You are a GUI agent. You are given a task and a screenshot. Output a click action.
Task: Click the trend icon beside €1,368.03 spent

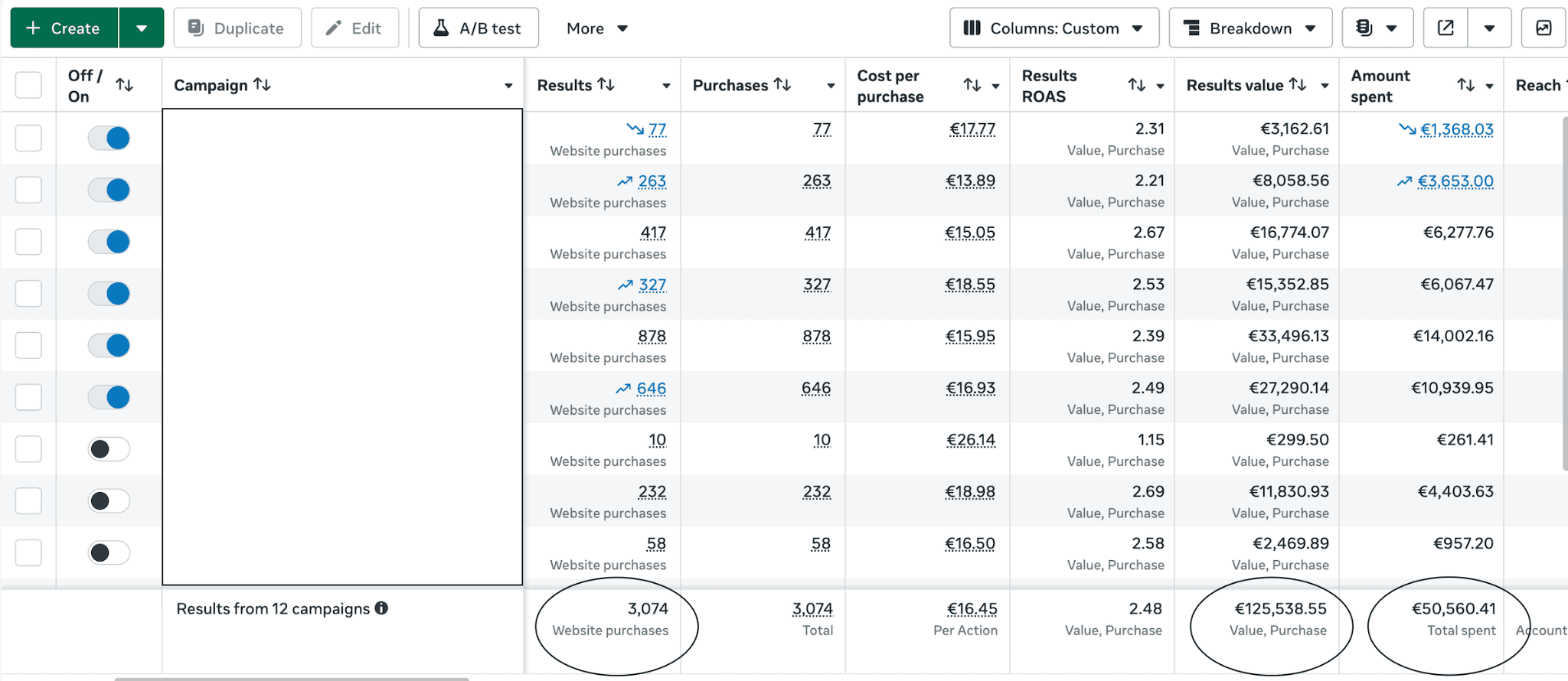coord(1407,129)
